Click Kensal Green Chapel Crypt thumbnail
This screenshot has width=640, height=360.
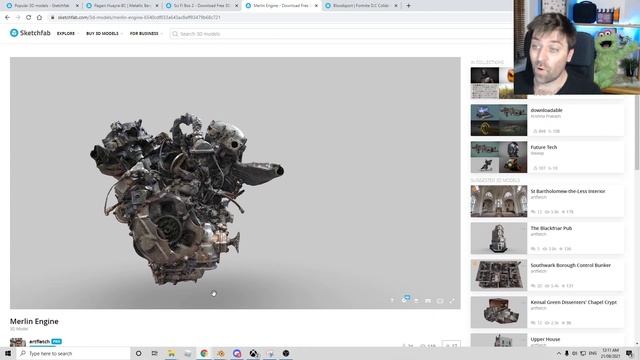(499, 312)
